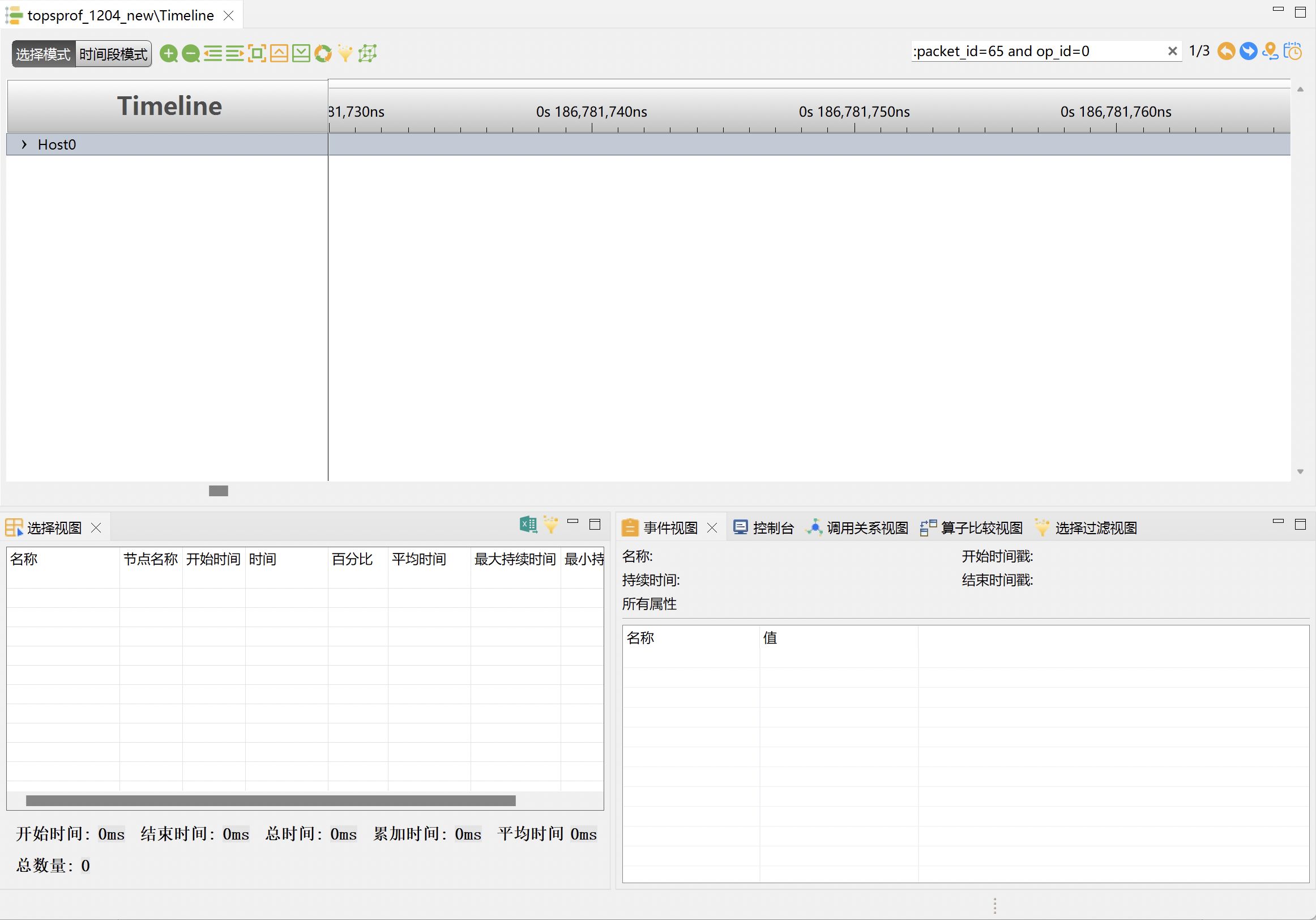Go to previous search result
The width and height of the screenshot is (1316, 920).
pyautogui.click(x=1227, y=51)
